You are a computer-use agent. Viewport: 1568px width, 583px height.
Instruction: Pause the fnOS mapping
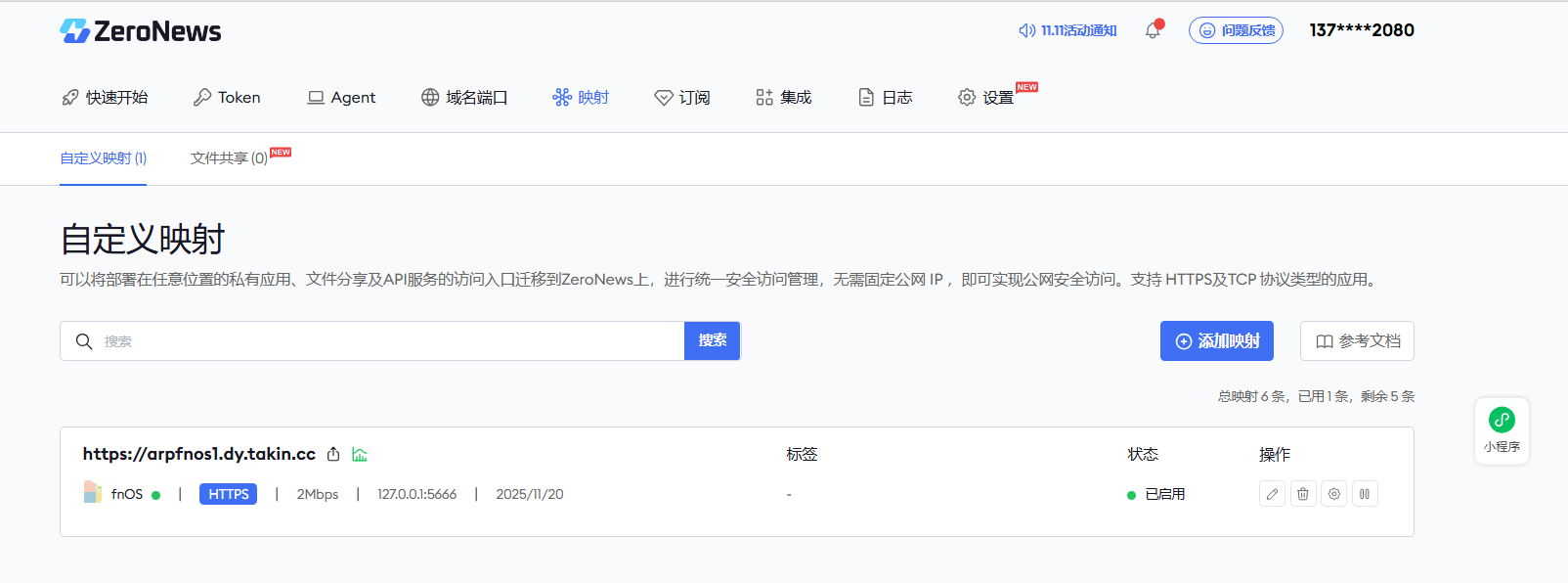[1365, 494]
